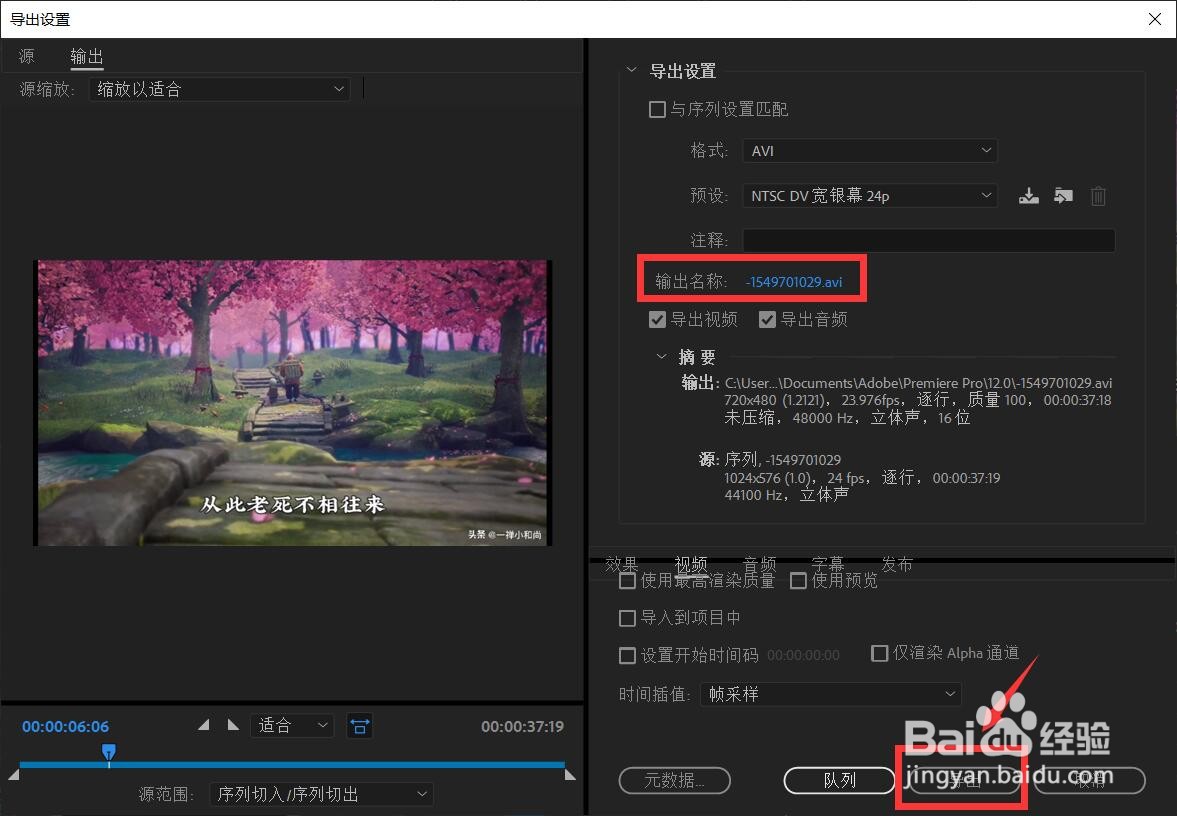Enable match sequence settings checkbox
Viewport: 1177px width, 816px height.
(657, 110)
